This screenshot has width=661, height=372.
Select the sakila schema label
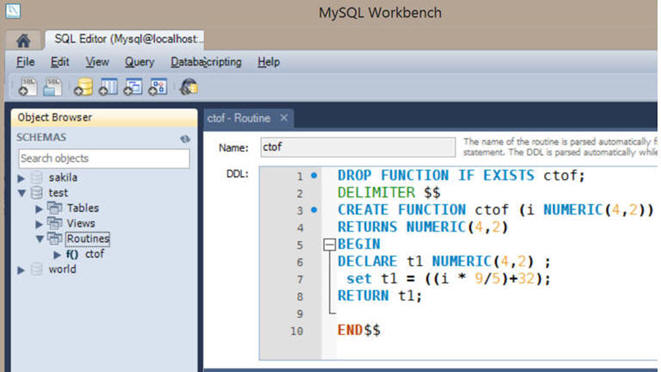(x=63, y=178)
